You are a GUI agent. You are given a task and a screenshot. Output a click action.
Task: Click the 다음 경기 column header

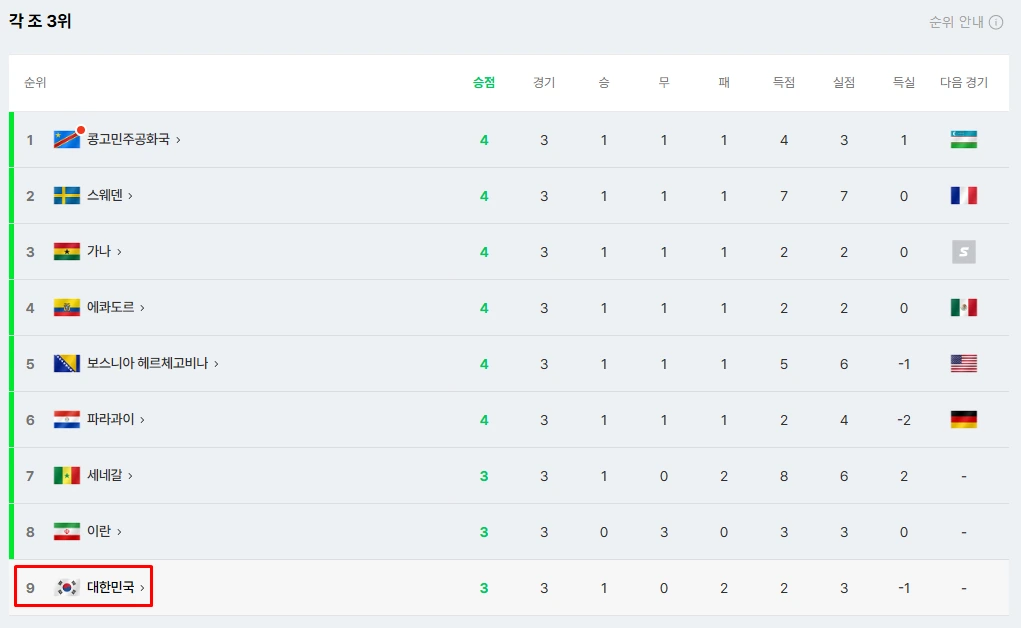point(964,83)
